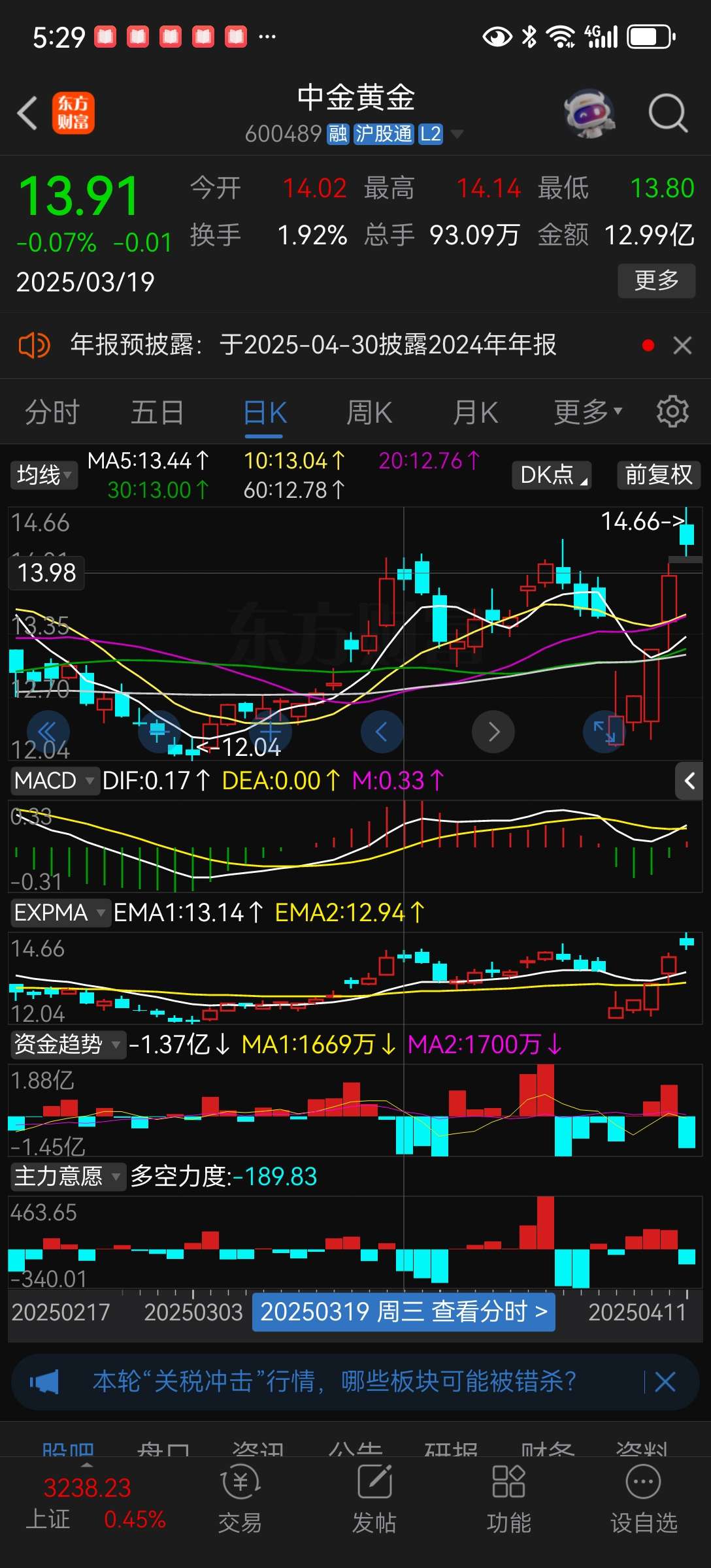Screen dimensions: 711x1568
Task: Open annual report disclosure notice
Action: (314, 345)
